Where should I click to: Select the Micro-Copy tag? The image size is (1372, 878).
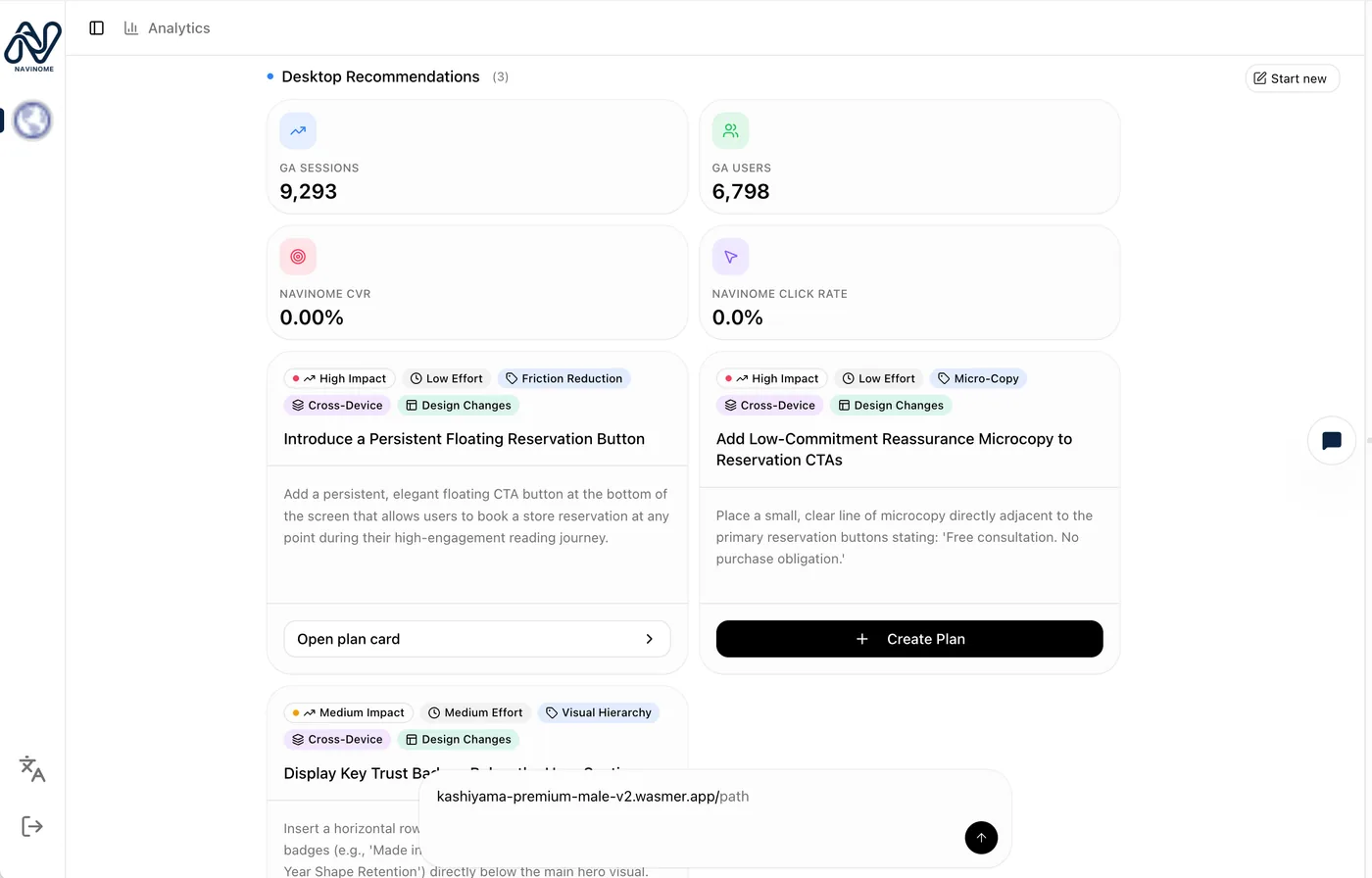coord(977,378)
